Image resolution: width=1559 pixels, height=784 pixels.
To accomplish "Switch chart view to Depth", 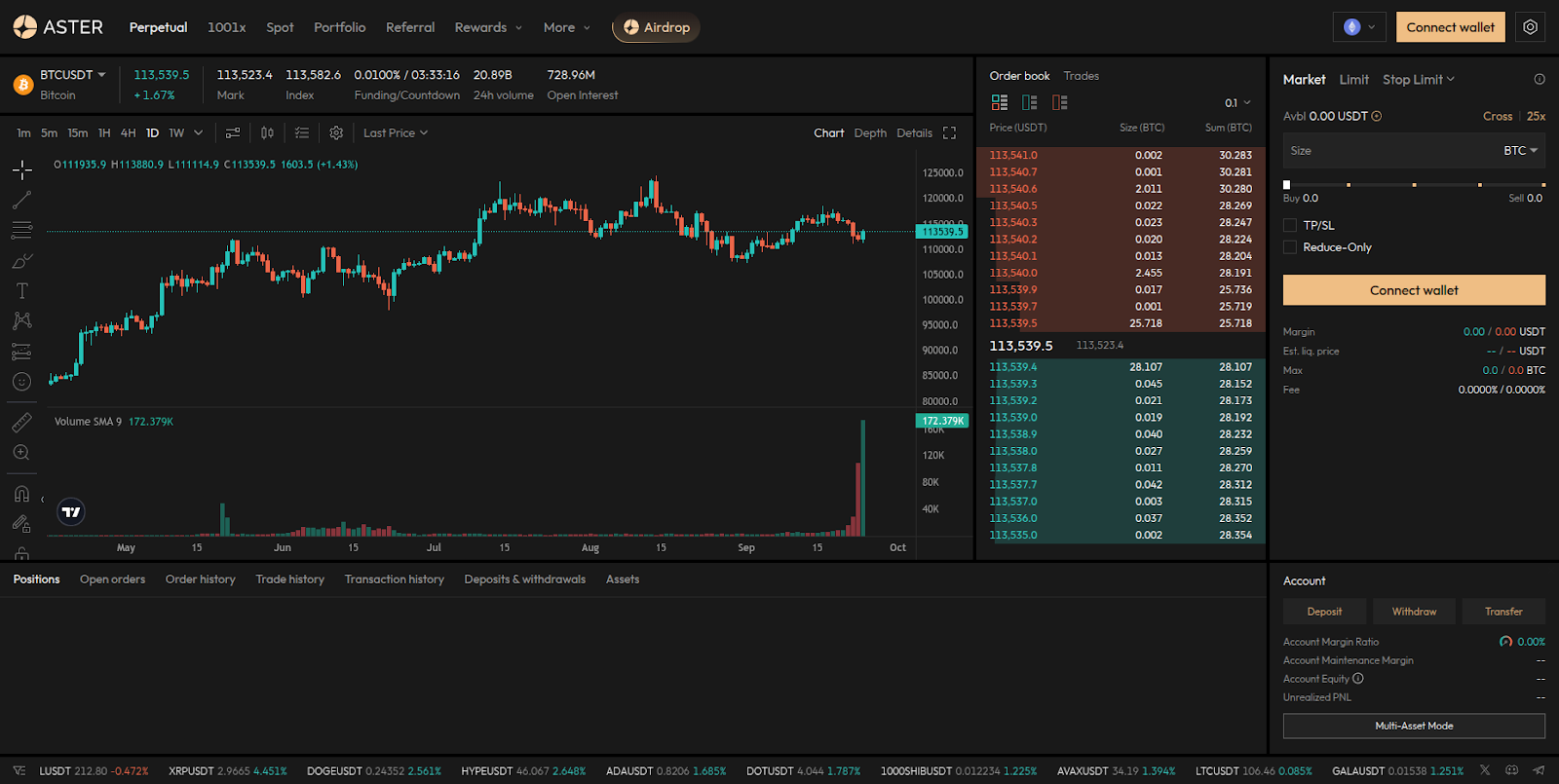I will (x=870, y=133).
